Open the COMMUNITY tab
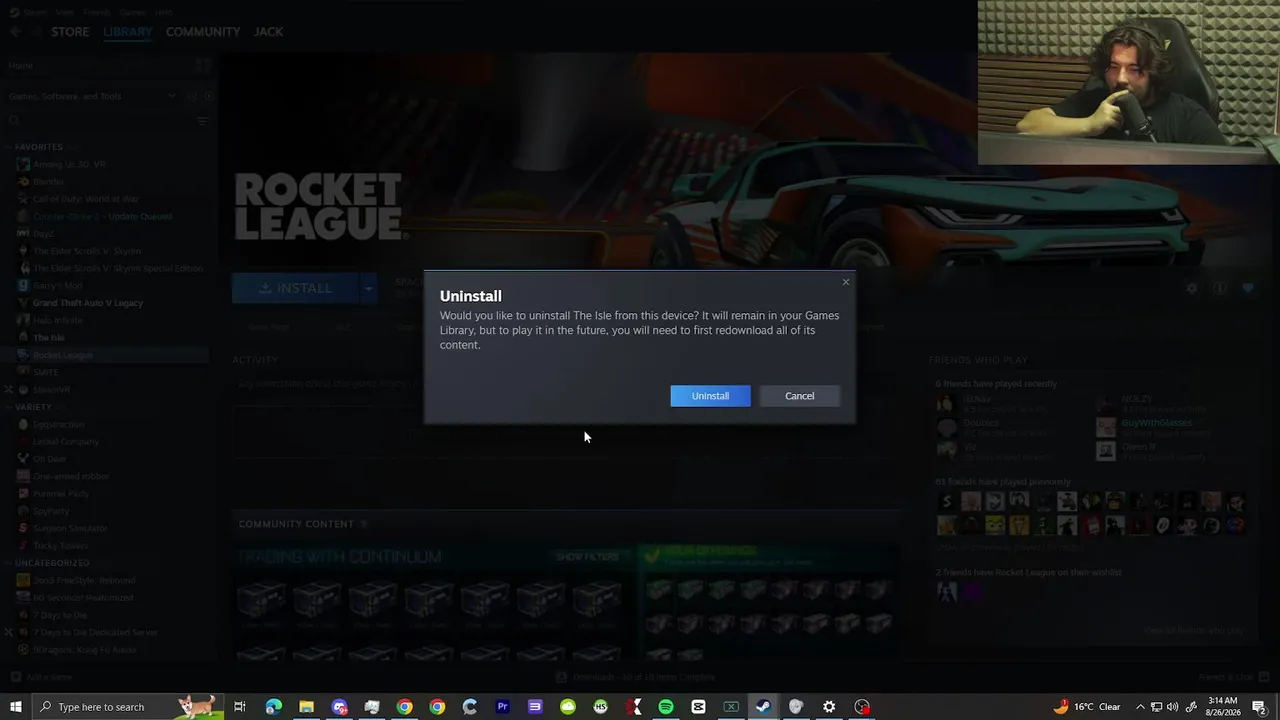The height and width of the screenshot is (720, 1280). [203, 32]
